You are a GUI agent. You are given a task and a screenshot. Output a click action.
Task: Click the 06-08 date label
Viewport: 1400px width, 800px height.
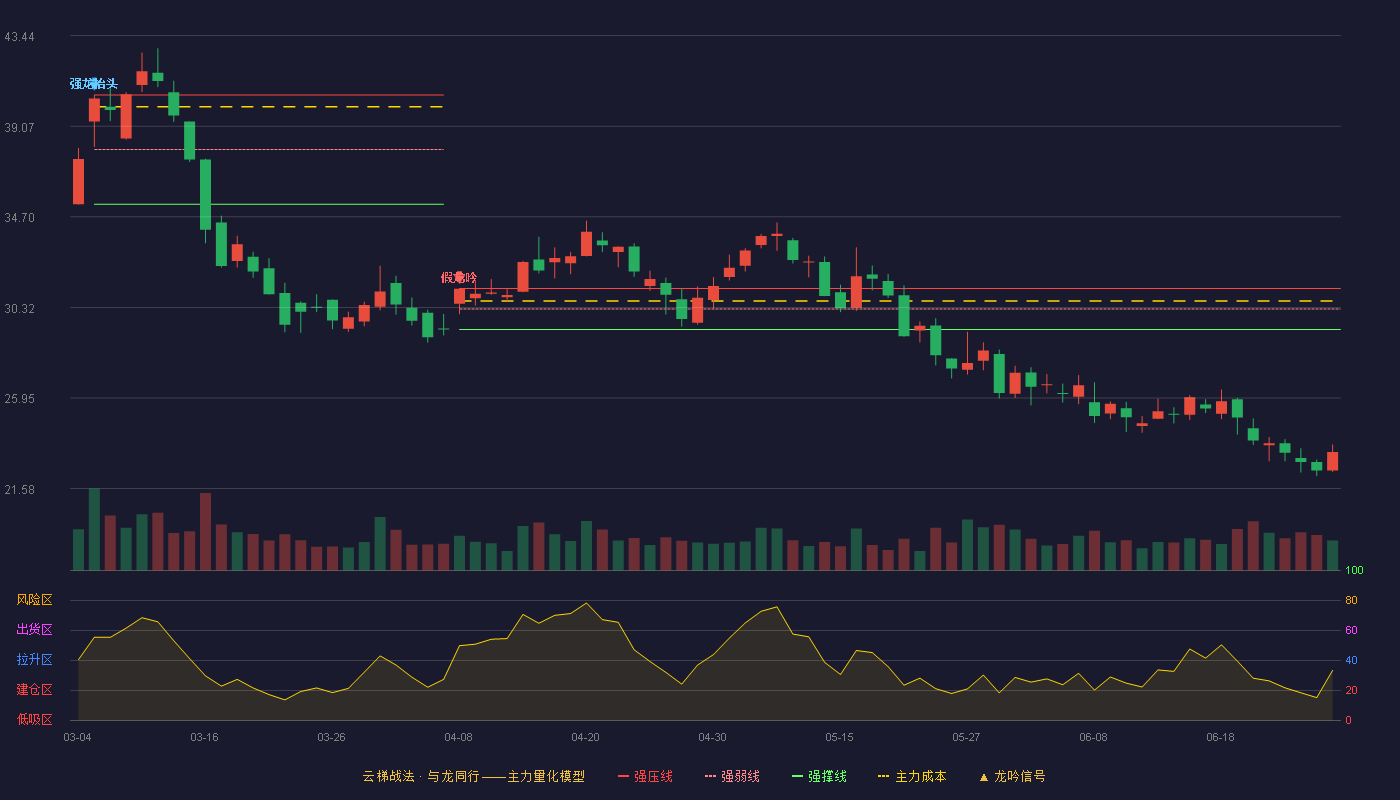click(x=1093, y=737)
